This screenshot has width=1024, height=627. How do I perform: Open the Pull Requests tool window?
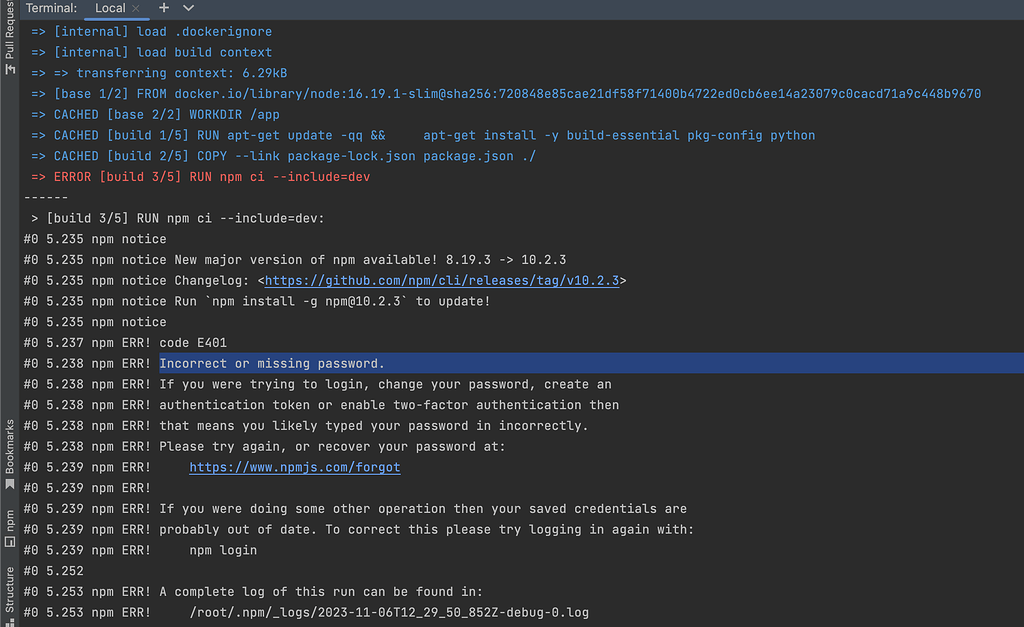coord(10,40)
